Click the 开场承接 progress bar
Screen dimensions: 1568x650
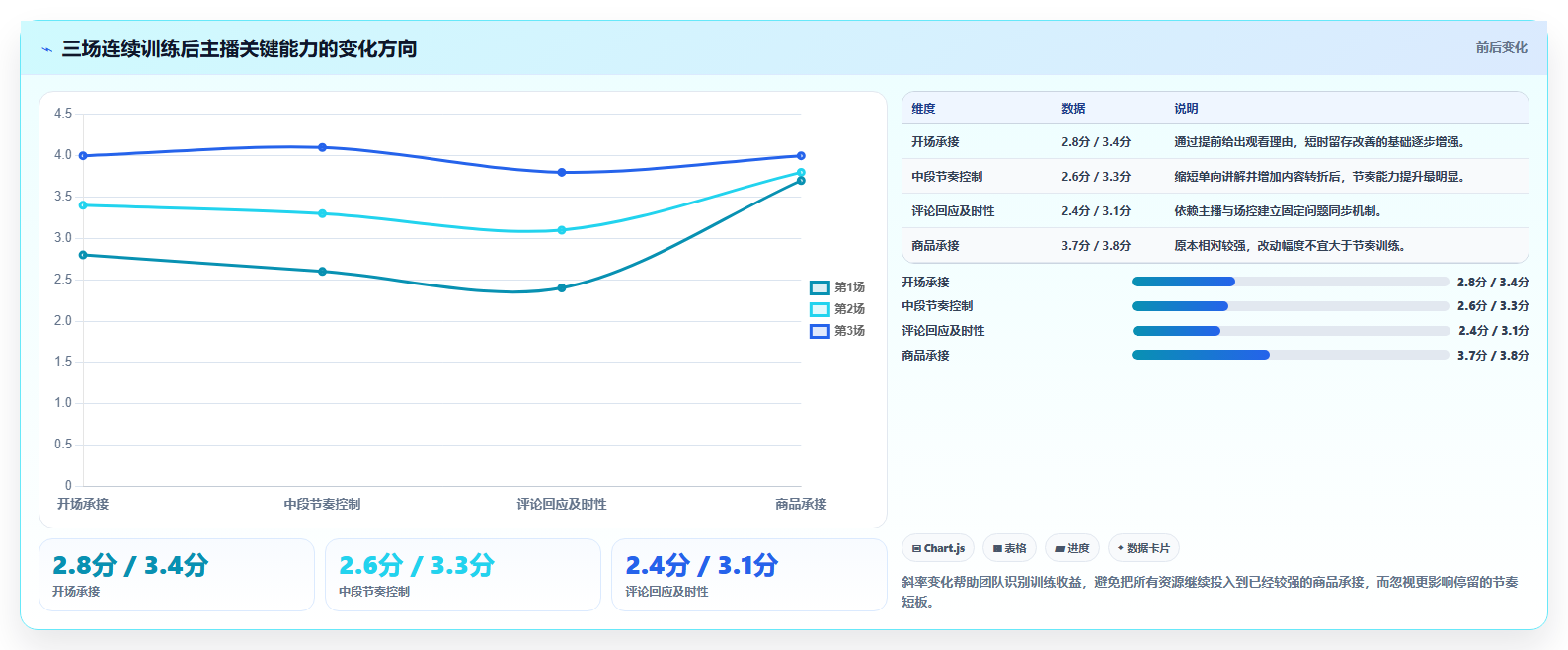(1290, 282)
